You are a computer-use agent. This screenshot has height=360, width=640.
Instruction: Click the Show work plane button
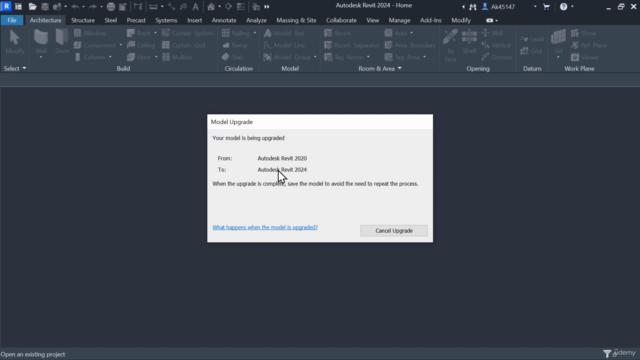584,33
